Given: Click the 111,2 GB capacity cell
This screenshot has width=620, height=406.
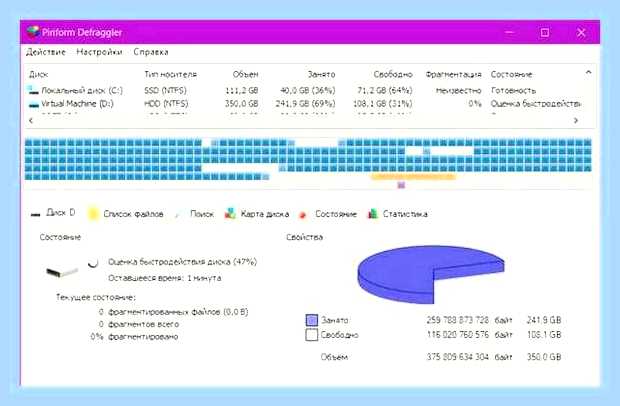Looking at the screenshot, I should pos(242,91).
